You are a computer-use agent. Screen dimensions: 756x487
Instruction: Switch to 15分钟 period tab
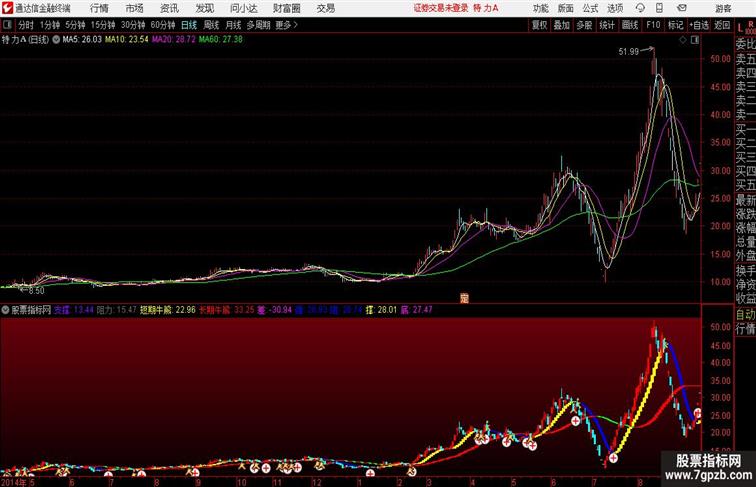tap(103, 25)
